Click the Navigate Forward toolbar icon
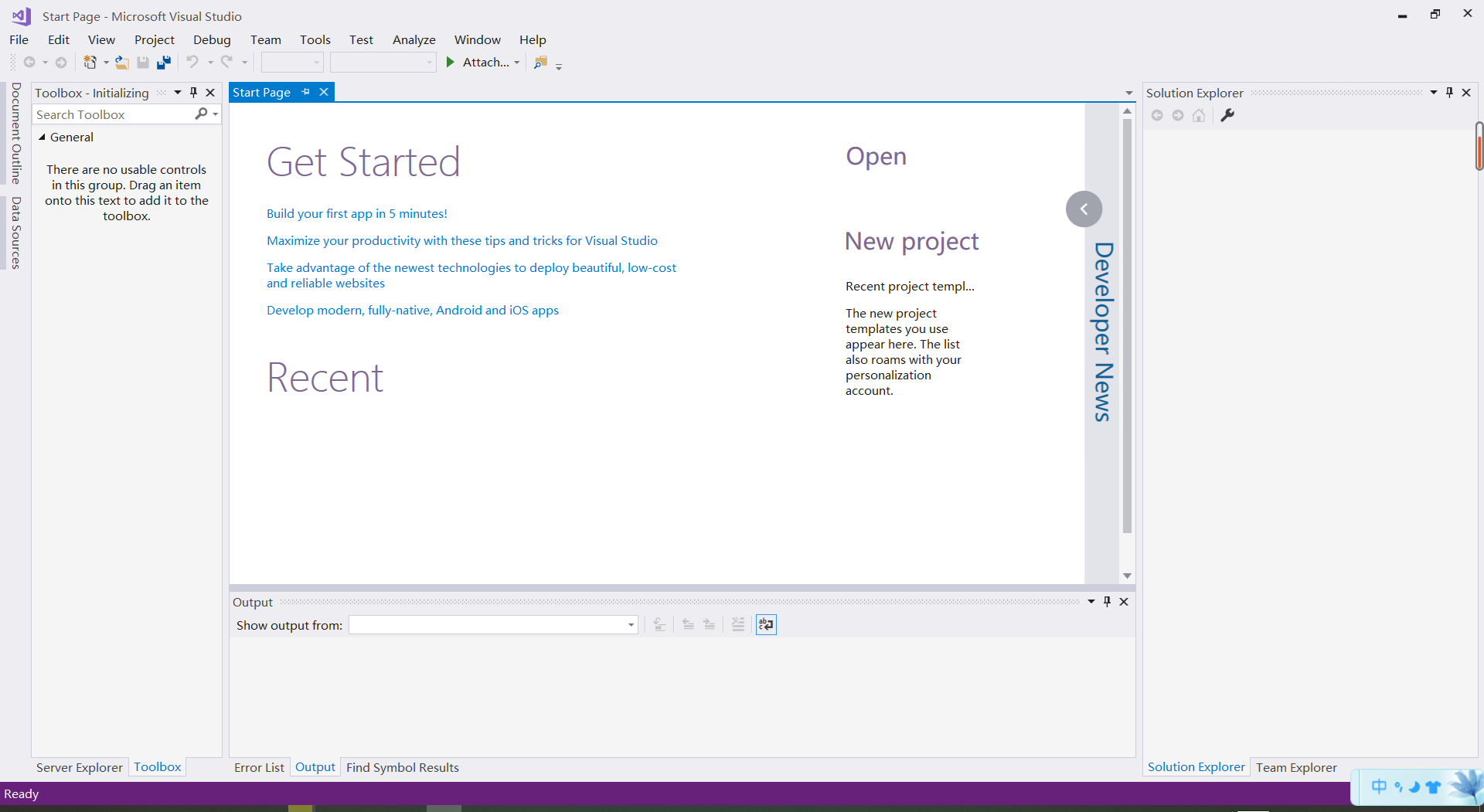Image resolution: width=1484 pixels, height=812 pixels. click(61, 63)
